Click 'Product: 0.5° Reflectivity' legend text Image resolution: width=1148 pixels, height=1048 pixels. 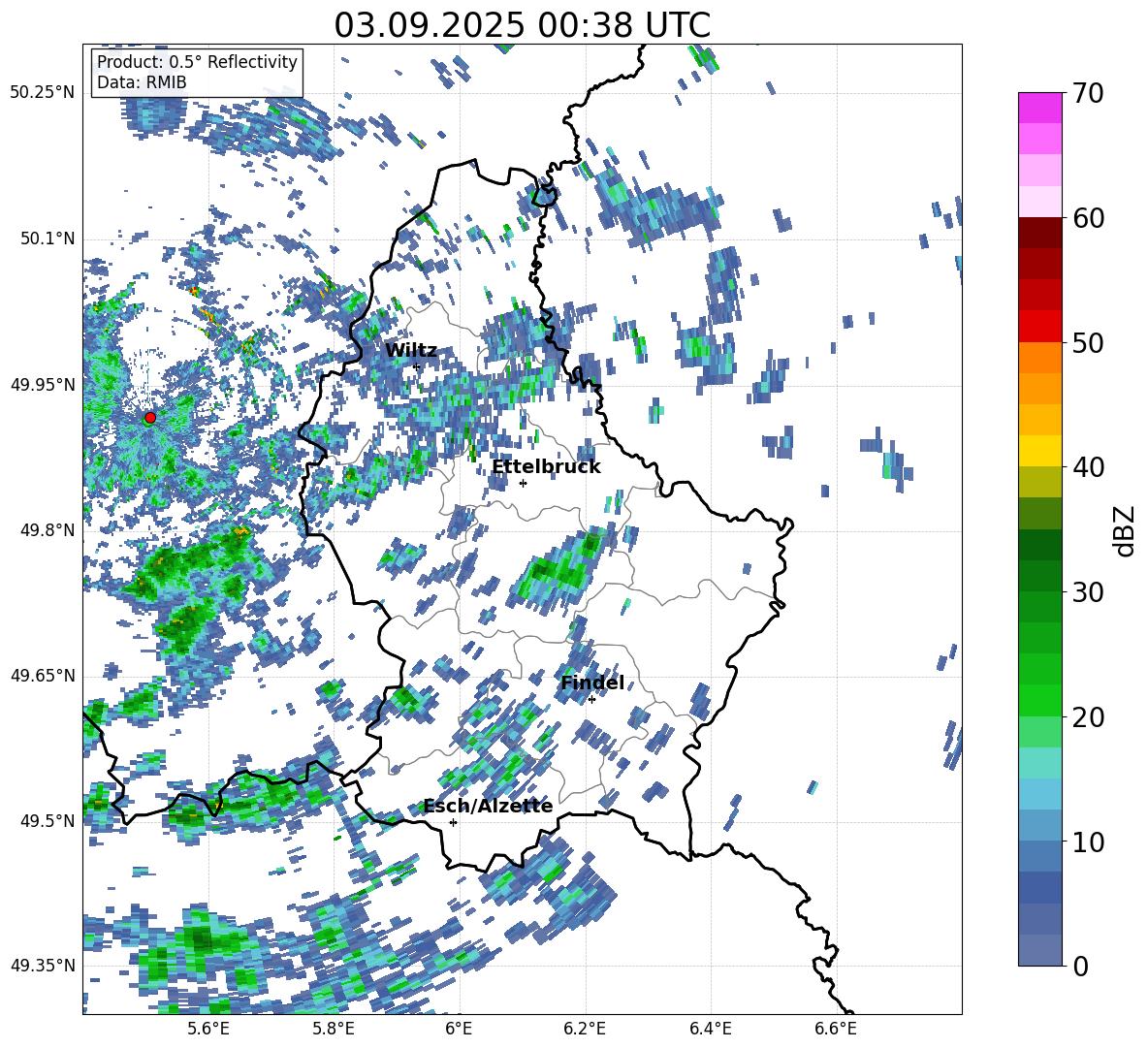click(x=197, y=62)
